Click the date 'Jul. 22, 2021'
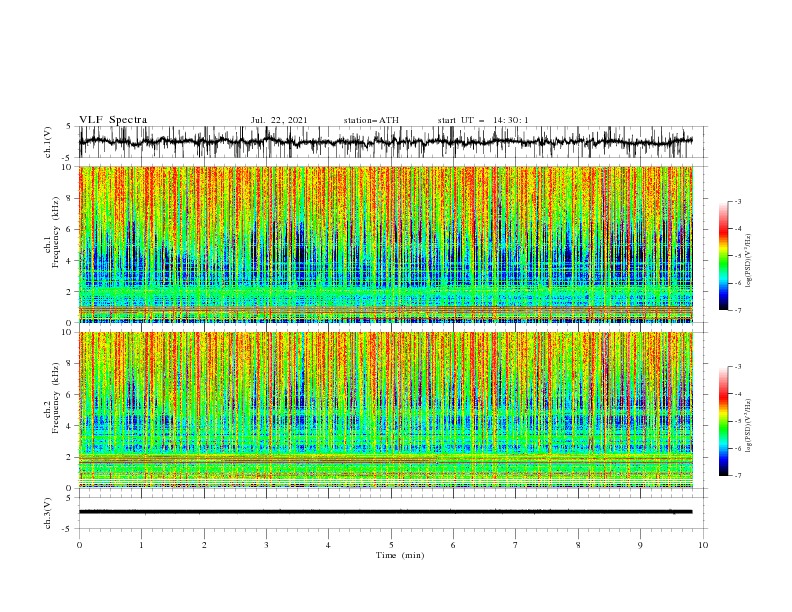Screen dimensions: 792x612 pyautogui.click(x=279, y=120)
